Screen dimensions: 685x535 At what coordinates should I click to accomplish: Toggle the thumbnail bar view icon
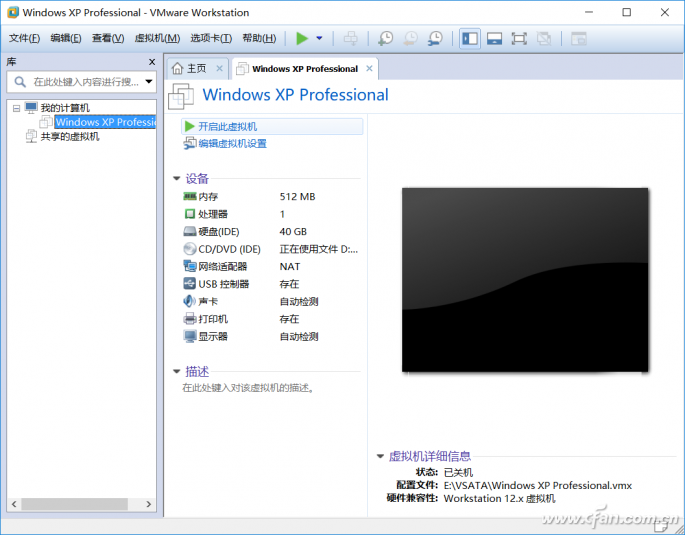pos(494,38)
